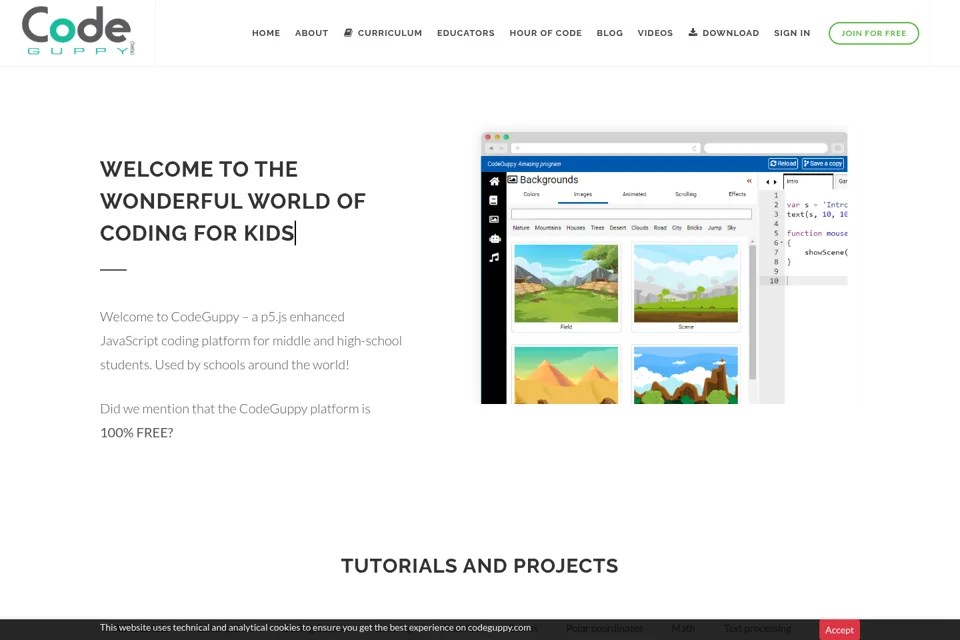Select the Scrolling backgrounds tab
The image size is (960, 640).
click(686, 194)
